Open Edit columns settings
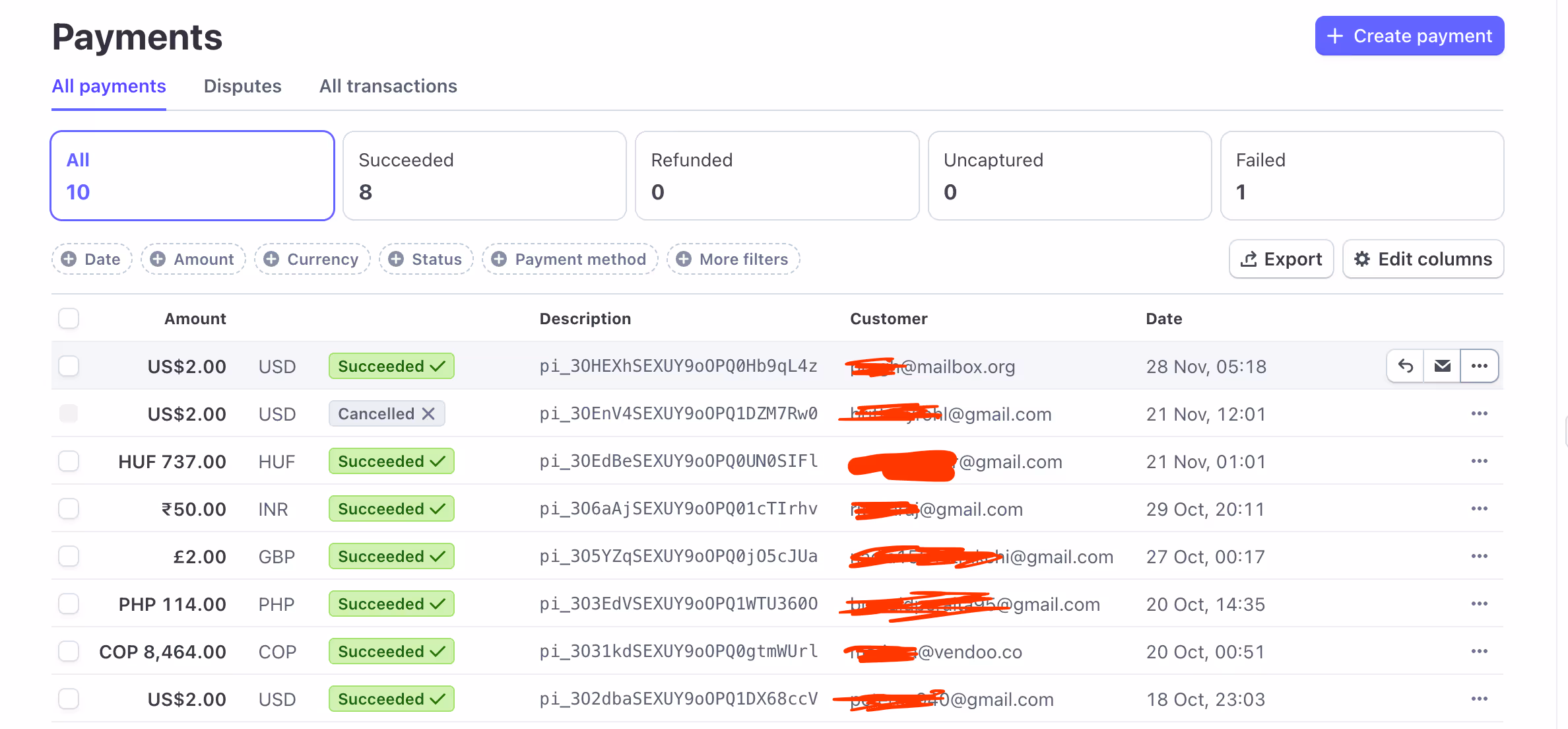 click(x=1423, y=259)
